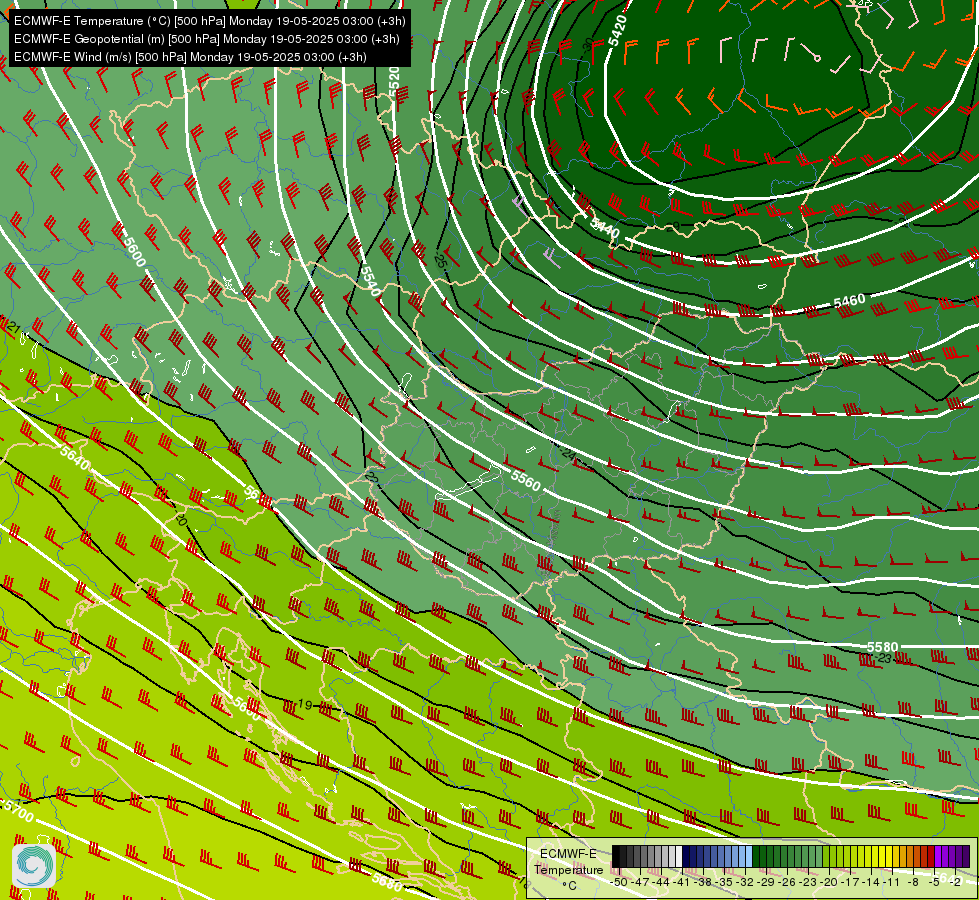Click the -17 legend scale value
This screenshot has width=979, height=900.
pos(850,882)
